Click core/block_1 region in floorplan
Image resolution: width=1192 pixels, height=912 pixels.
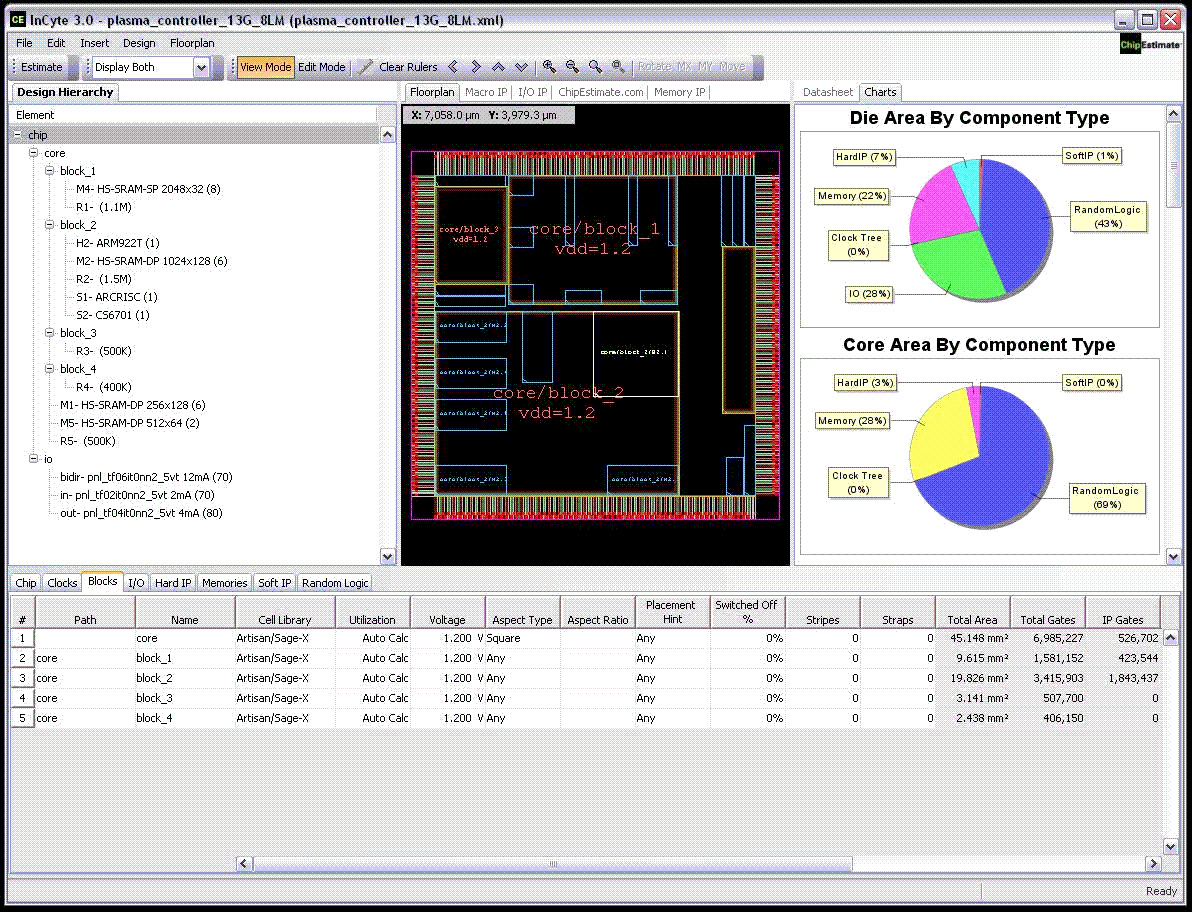point(594,239)
